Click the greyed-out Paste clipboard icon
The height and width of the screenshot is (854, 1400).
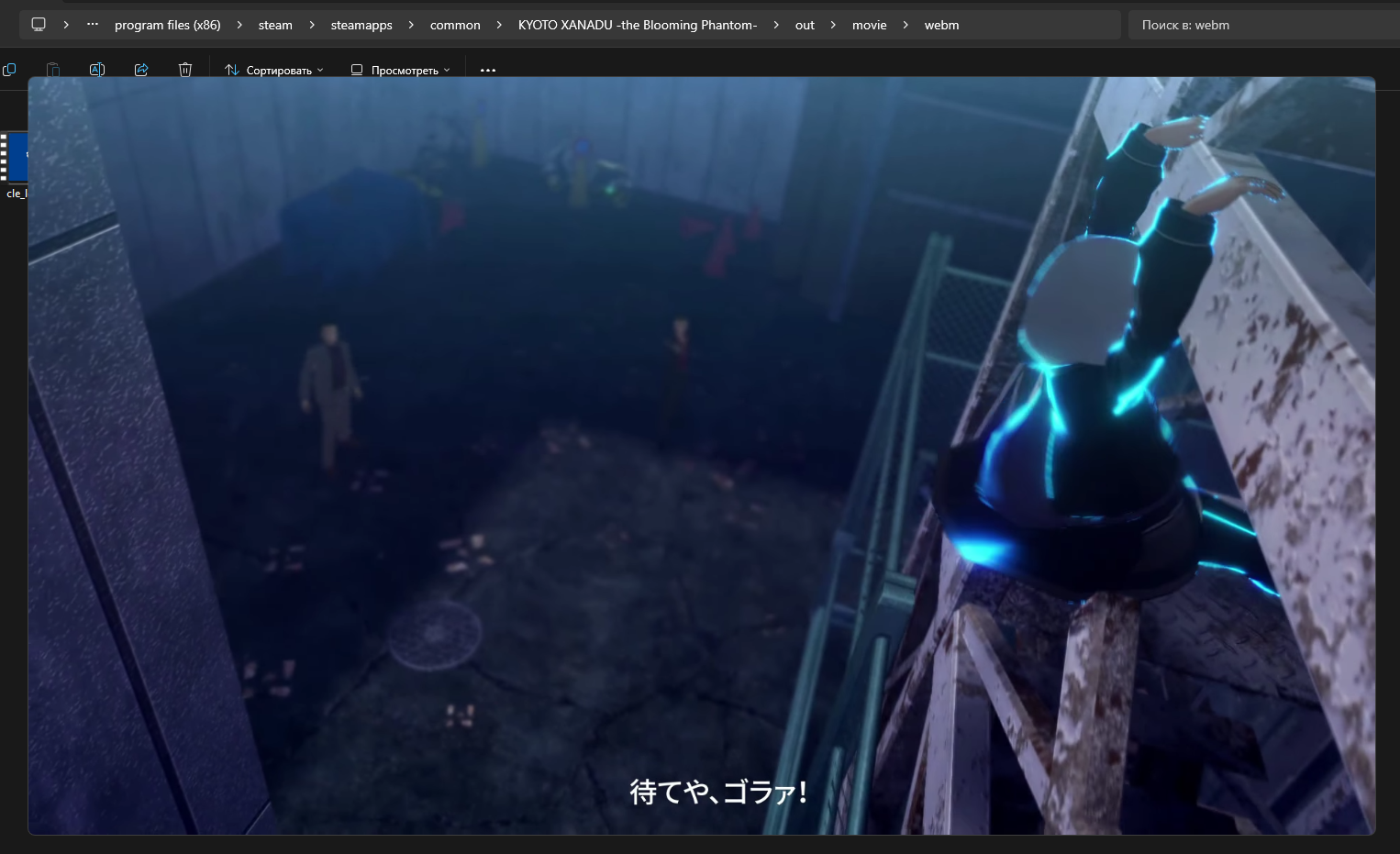(53, 70)
